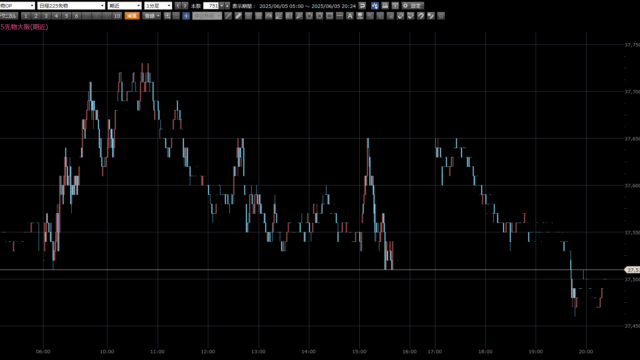Image resolution: width=640 pixels, height=360 pixels.
Task: Click the orange 編集 edit button
Action: point(132,16)
